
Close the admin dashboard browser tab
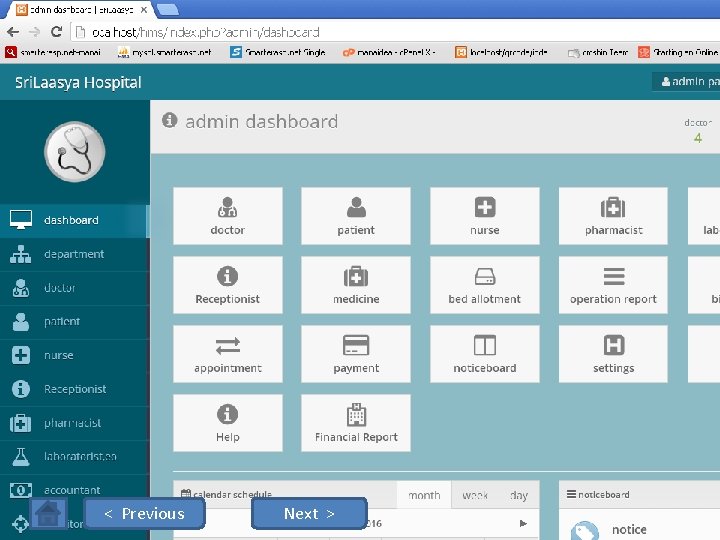(x=144, y=10)
